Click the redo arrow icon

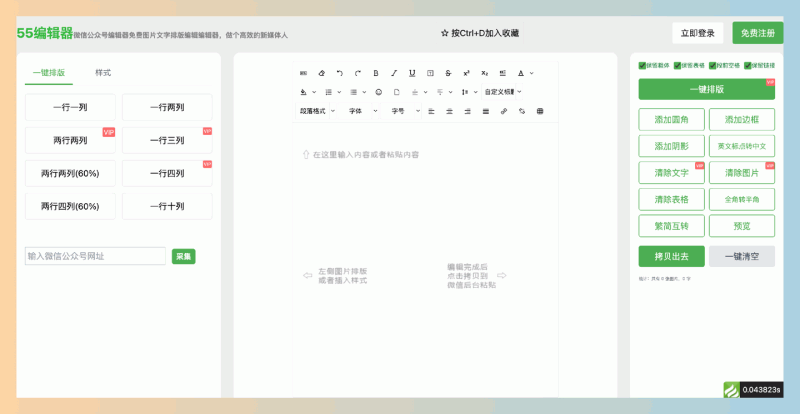pos(358,74)
